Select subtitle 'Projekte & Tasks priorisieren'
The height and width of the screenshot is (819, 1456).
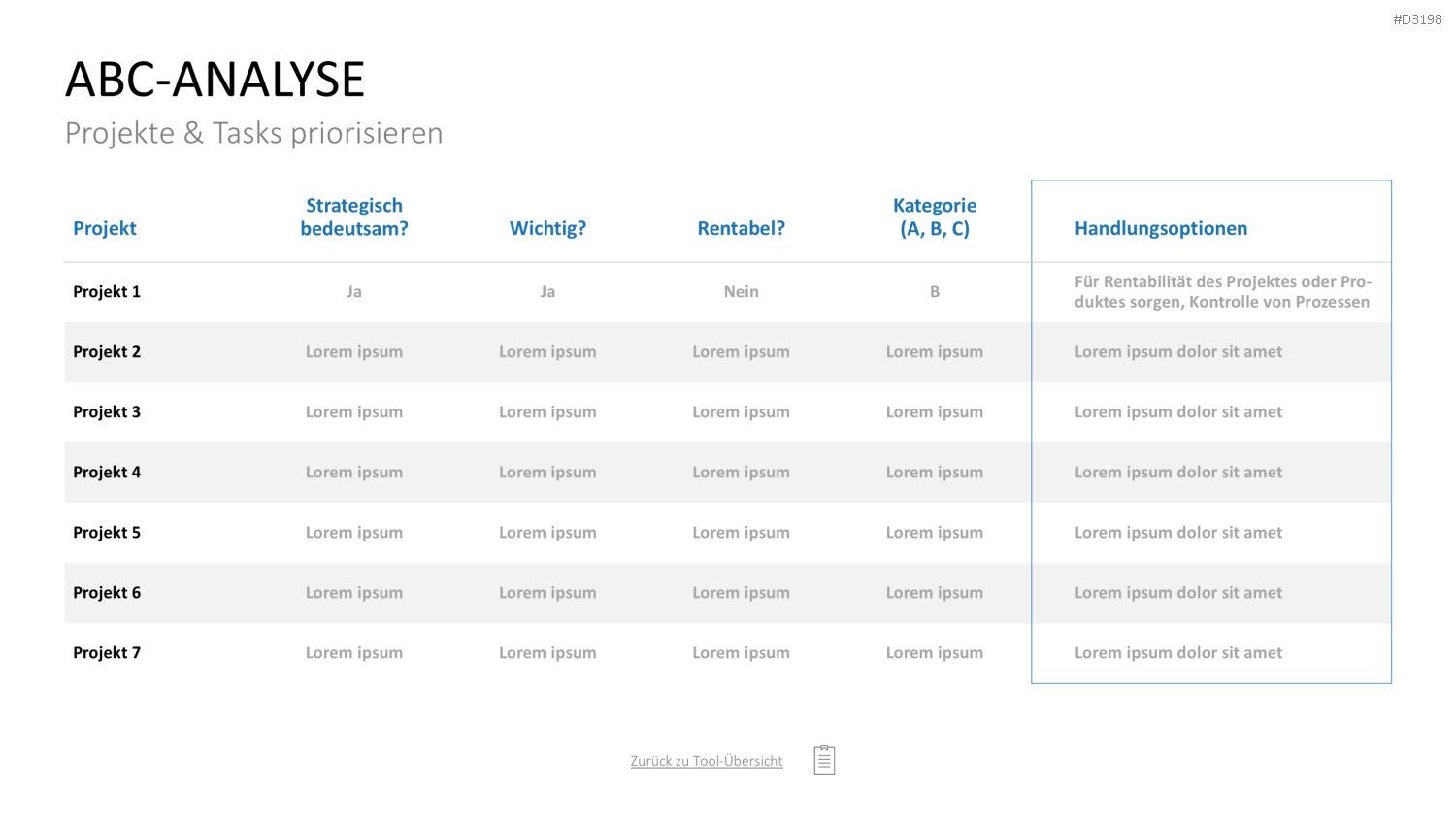coord(253,133)
